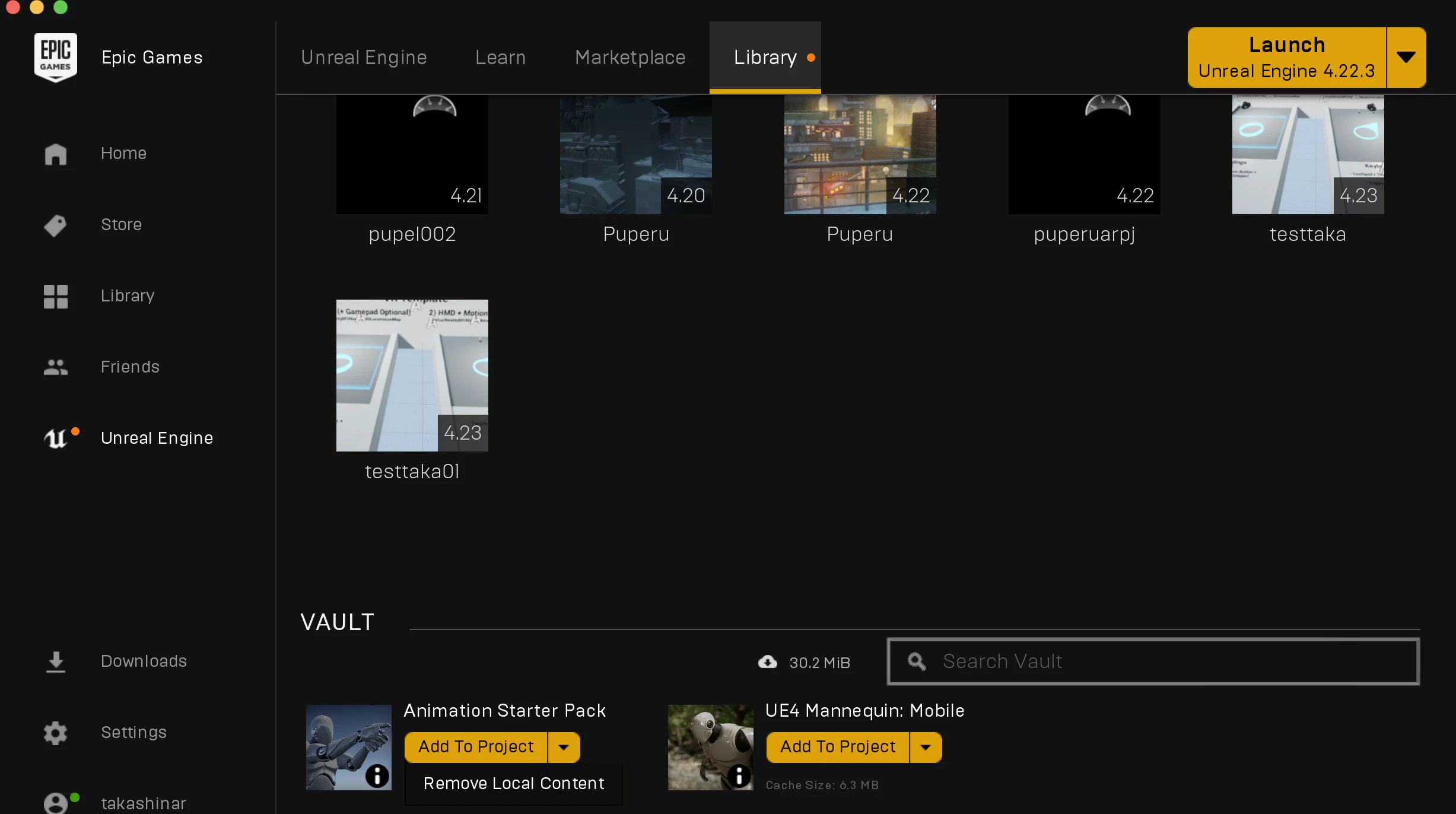This screenshot has width=1456, height=814.
Task: Click the info icon on Animation Starter Pack
Action: click(x=377, y=775)
